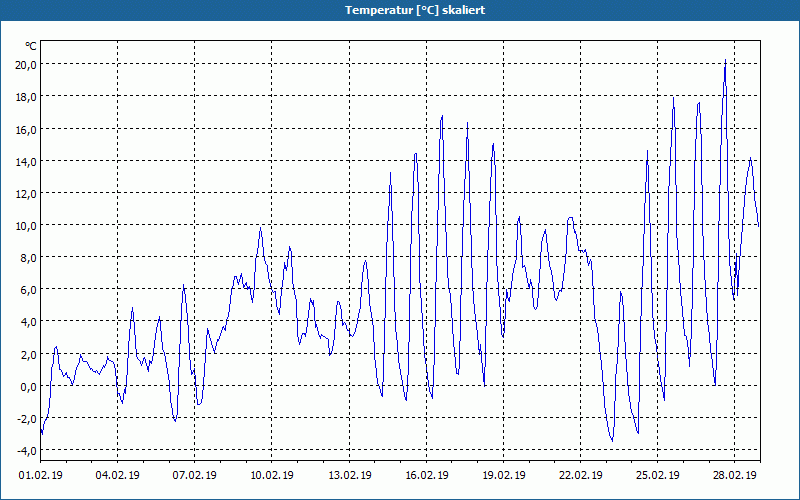Click the 25.02.19 date label

tap(658, 475)
